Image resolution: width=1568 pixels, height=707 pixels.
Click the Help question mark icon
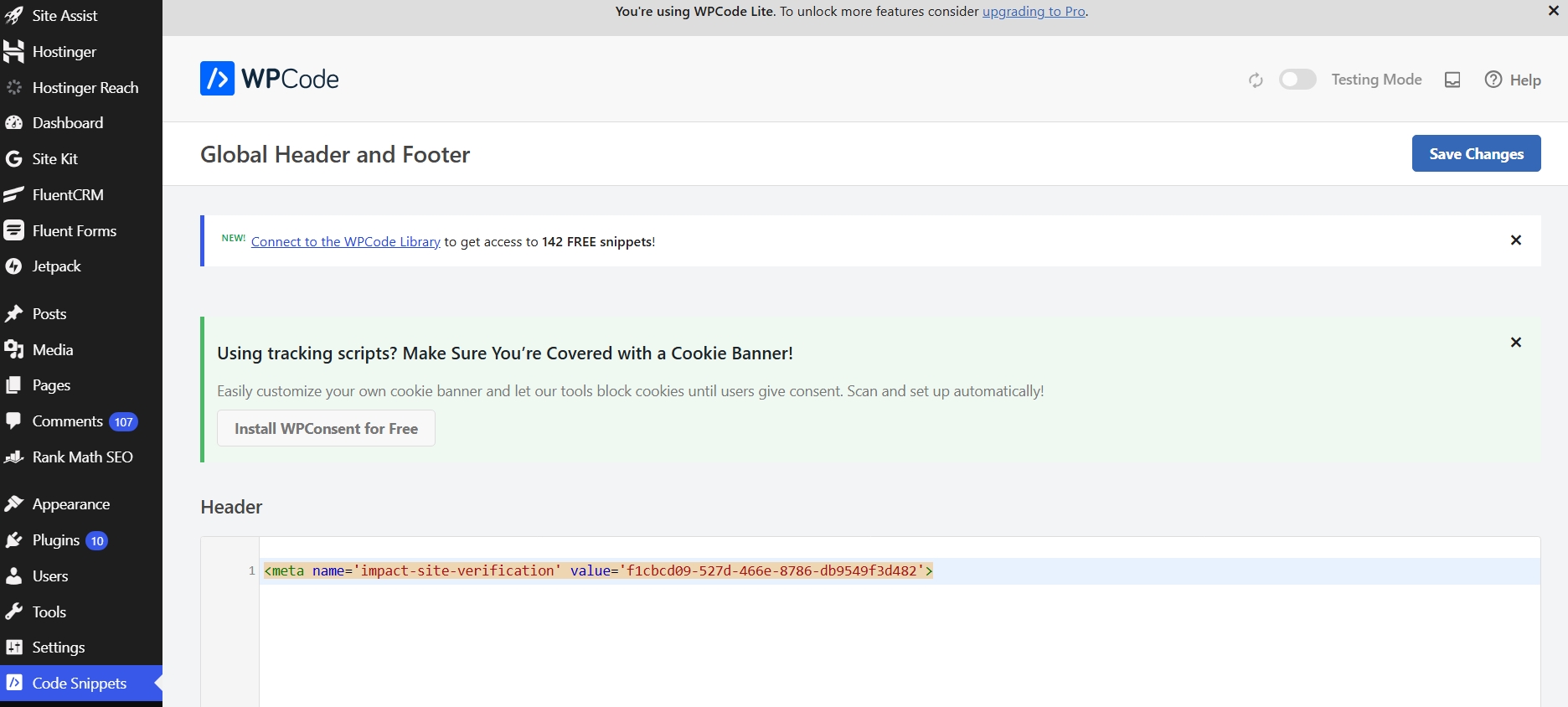pyautogui.click(x=1493, y=80)
